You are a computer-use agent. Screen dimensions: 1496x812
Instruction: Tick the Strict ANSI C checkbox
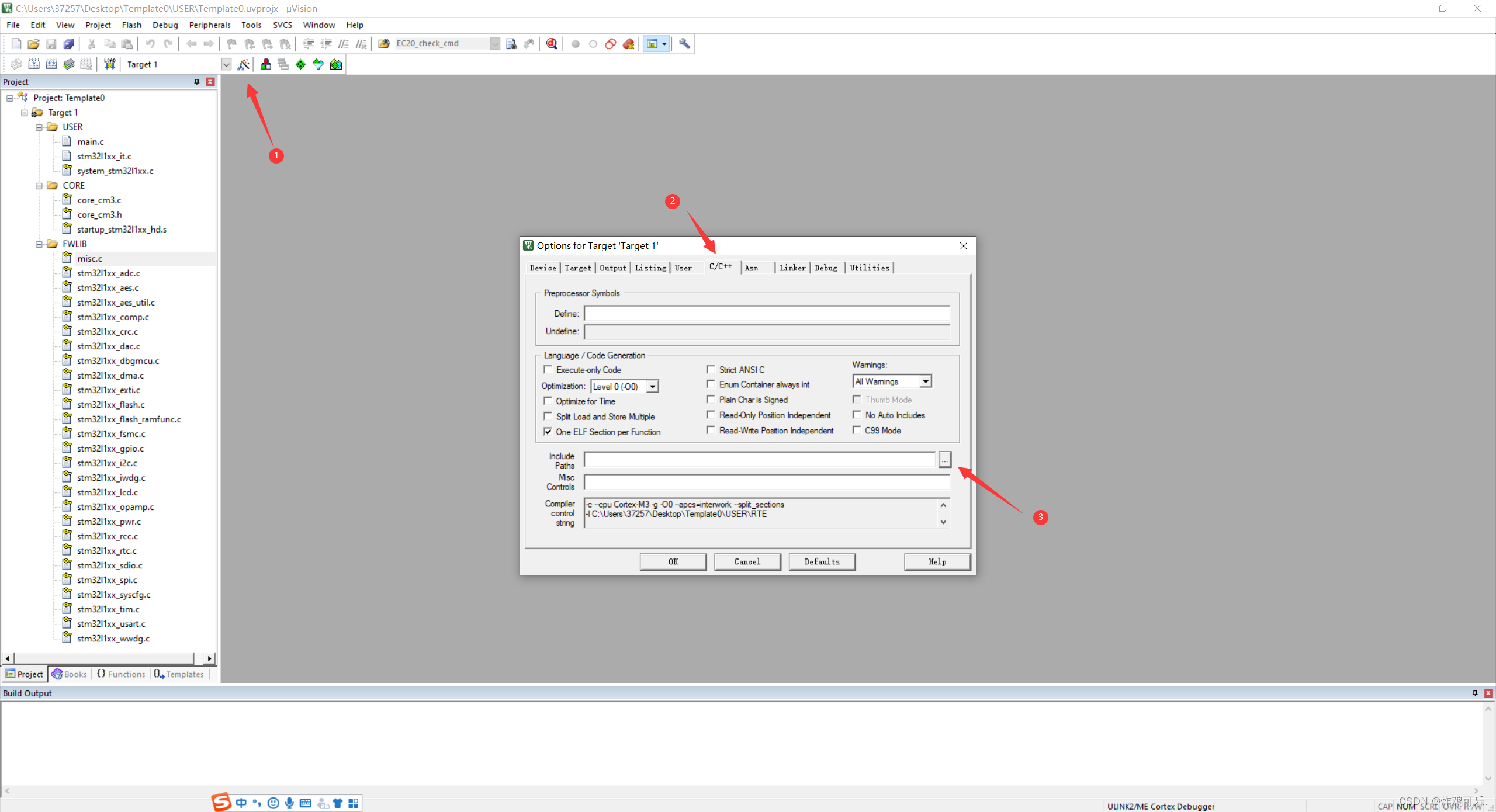[711, 370]
